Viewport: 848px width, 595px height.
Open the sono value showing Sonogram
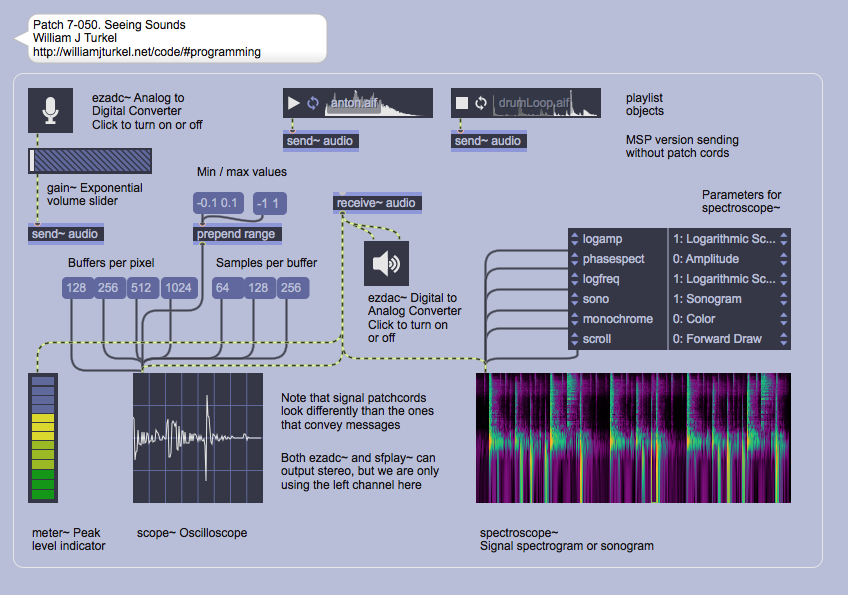point(728,299)
